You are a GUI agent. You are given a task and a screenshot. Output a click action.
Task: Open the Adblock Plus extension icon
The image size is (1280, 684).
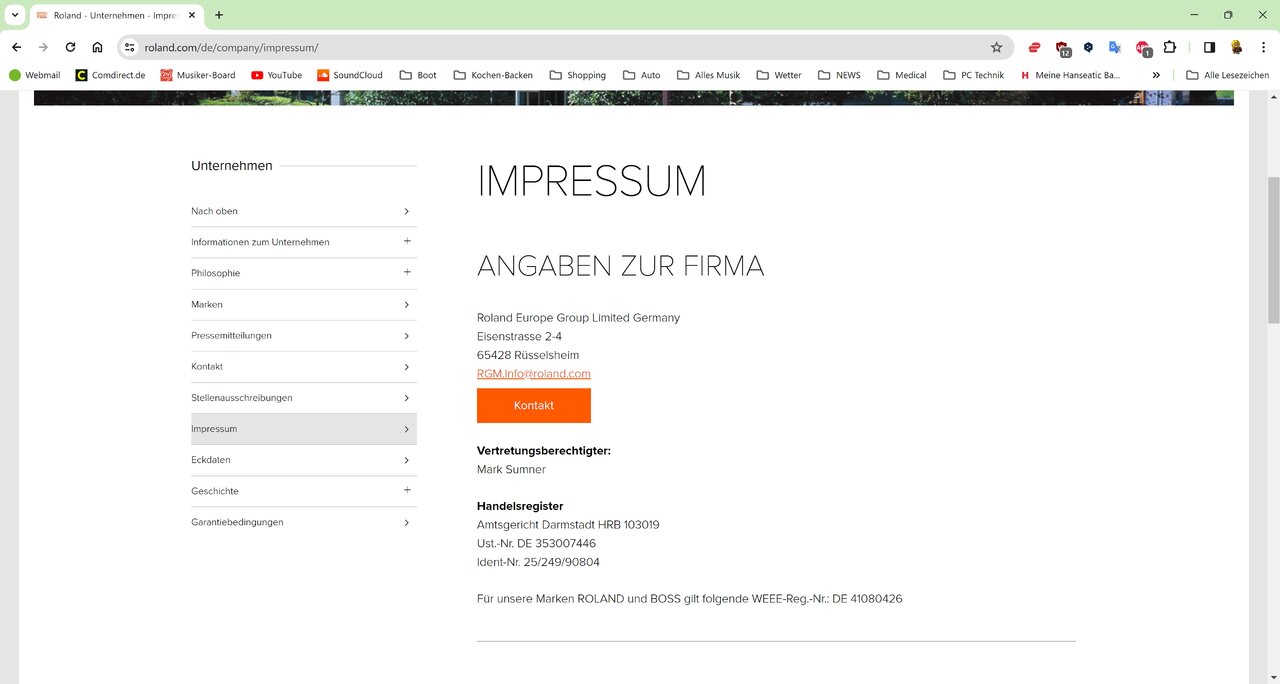pos(1143,47)
